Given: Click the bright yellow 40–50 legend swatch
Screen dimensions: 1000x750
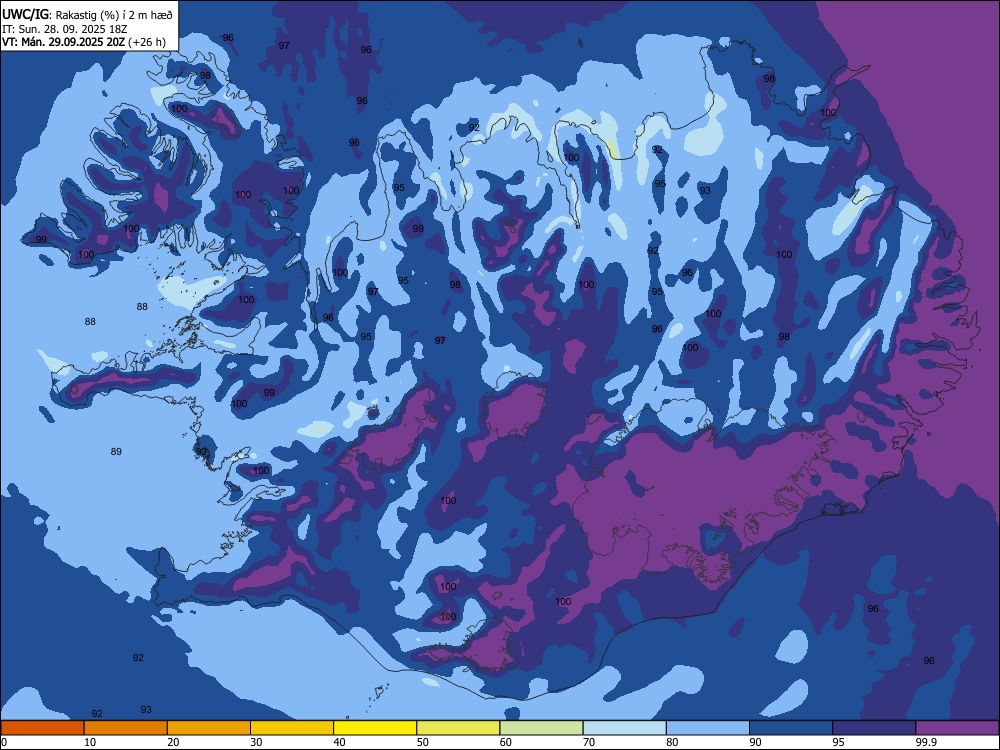Looking at the screenshot, I should click(375, 728).
